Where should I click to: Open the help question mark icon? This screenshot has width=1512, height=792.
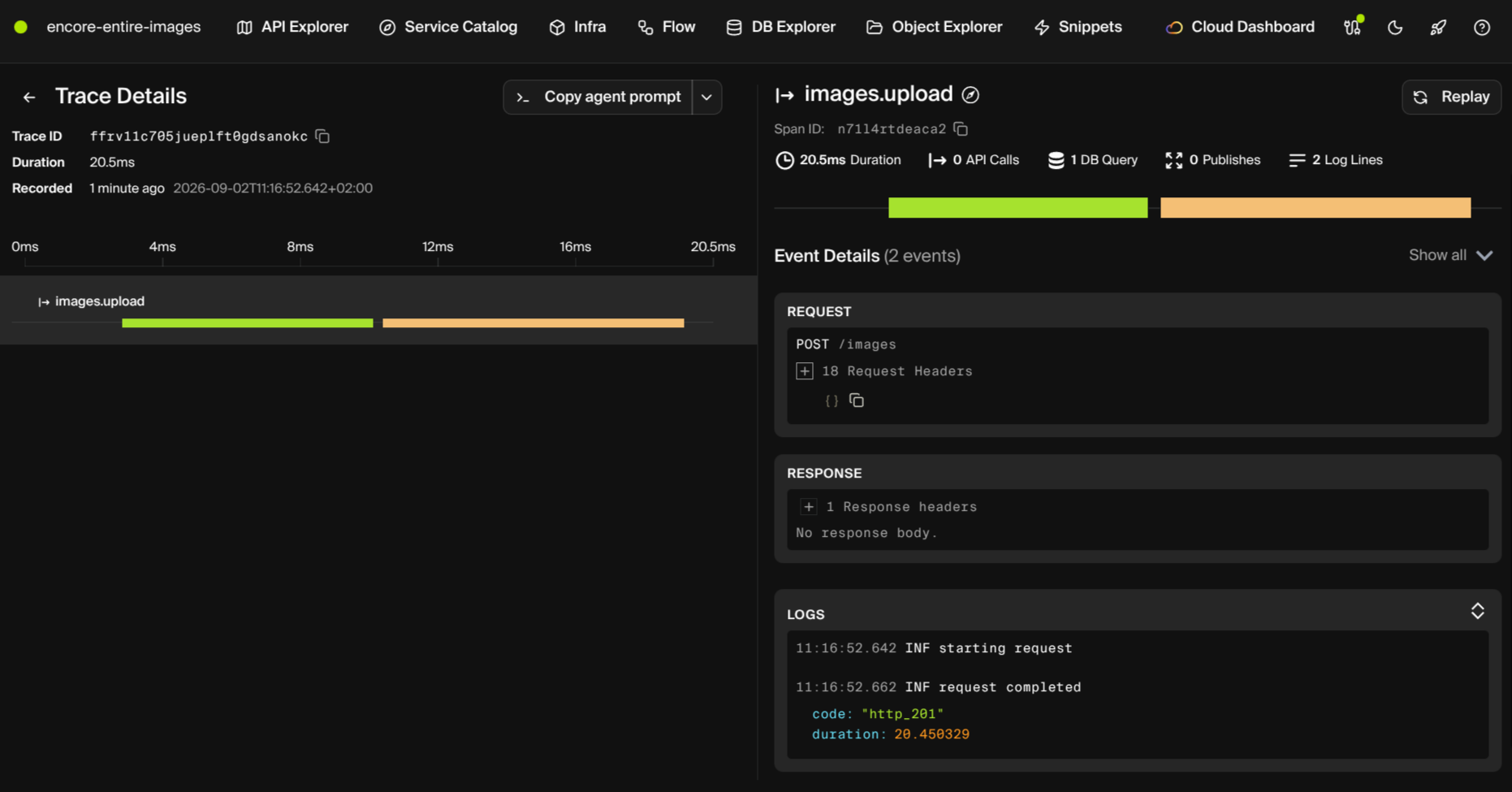[1482, 28]
